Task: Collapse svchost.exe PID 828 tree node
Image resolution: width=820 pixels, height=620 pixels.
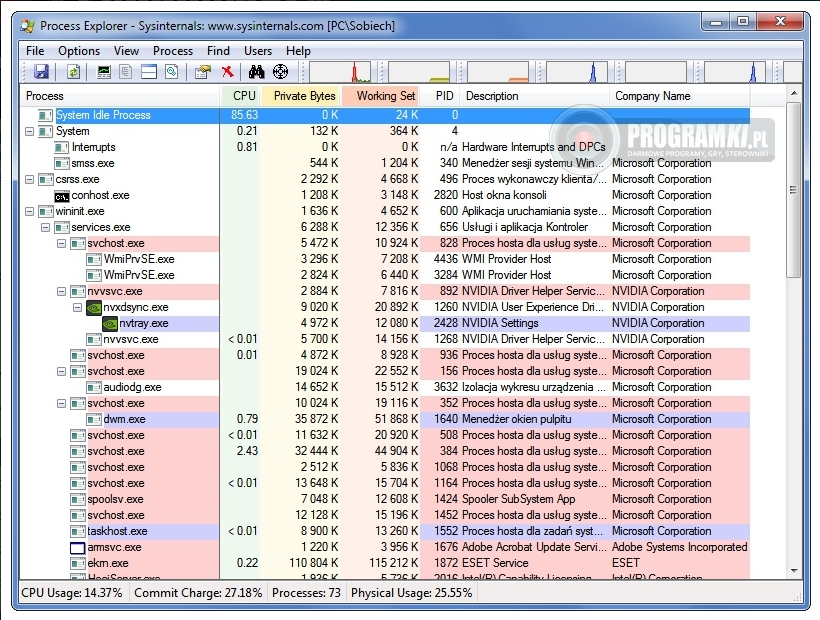Action: coord(62,244)
